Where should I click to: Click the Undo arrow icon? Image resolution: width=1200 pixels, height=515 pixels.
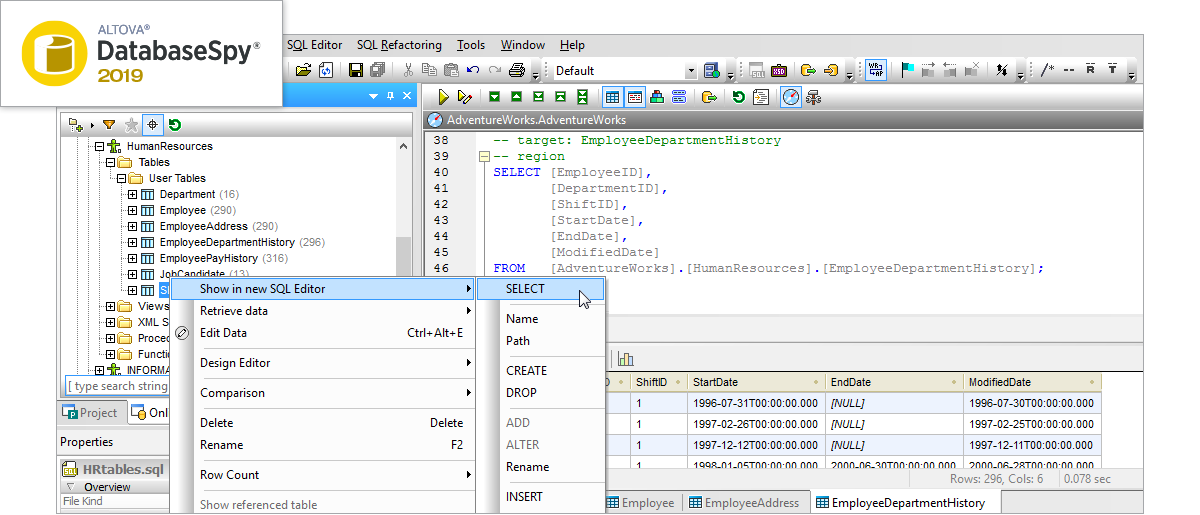(x=473, y=70)
